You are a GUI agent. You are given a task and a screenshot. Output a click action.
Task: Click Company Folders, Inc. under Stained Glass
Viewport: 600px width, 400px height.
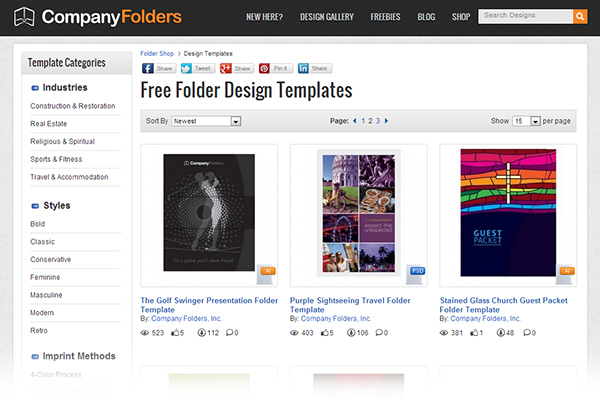(486, 318)
